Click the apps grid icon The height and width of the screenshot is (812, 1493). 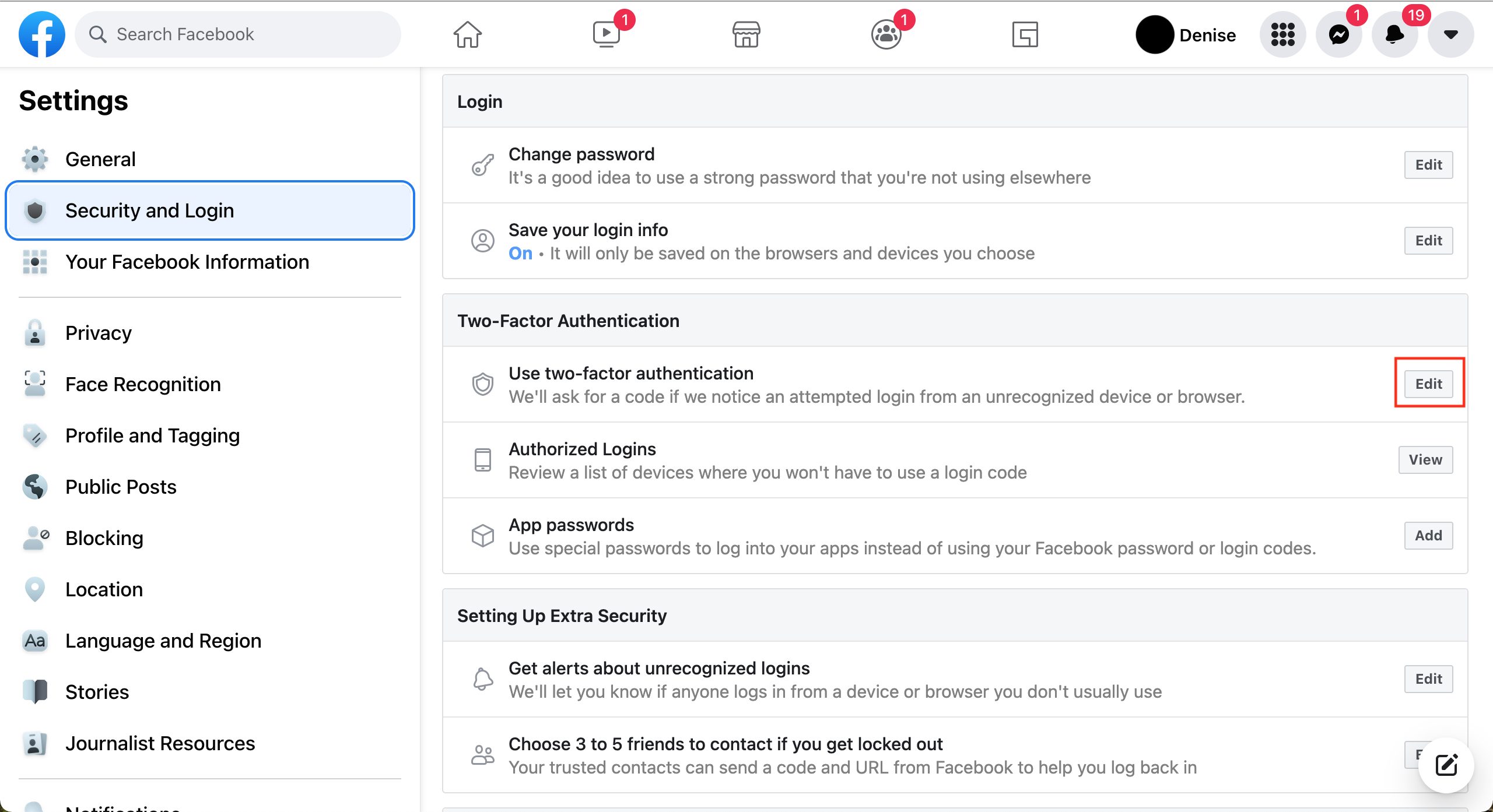click(1285, 34)
